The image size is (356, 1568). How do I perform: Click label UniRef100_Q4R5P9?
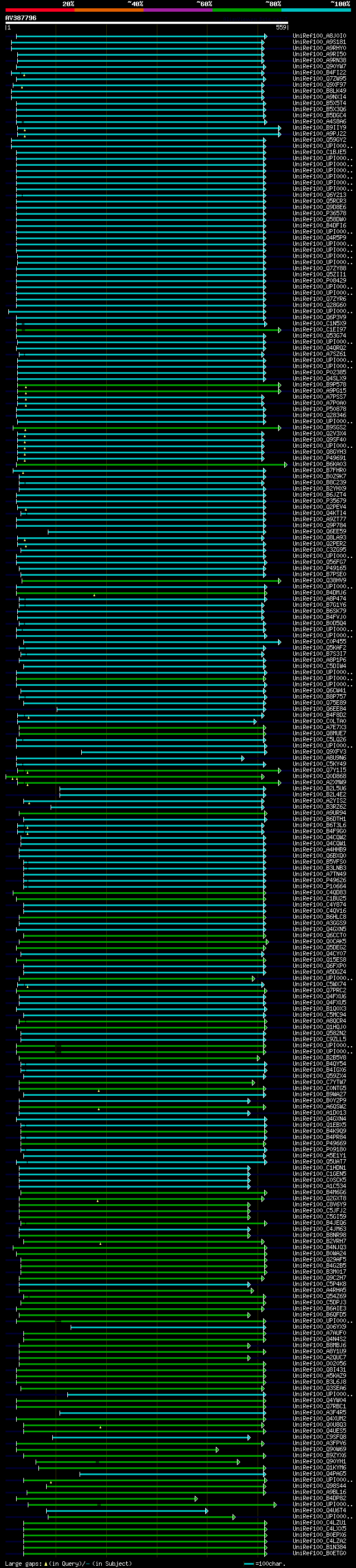coord(319,238)
